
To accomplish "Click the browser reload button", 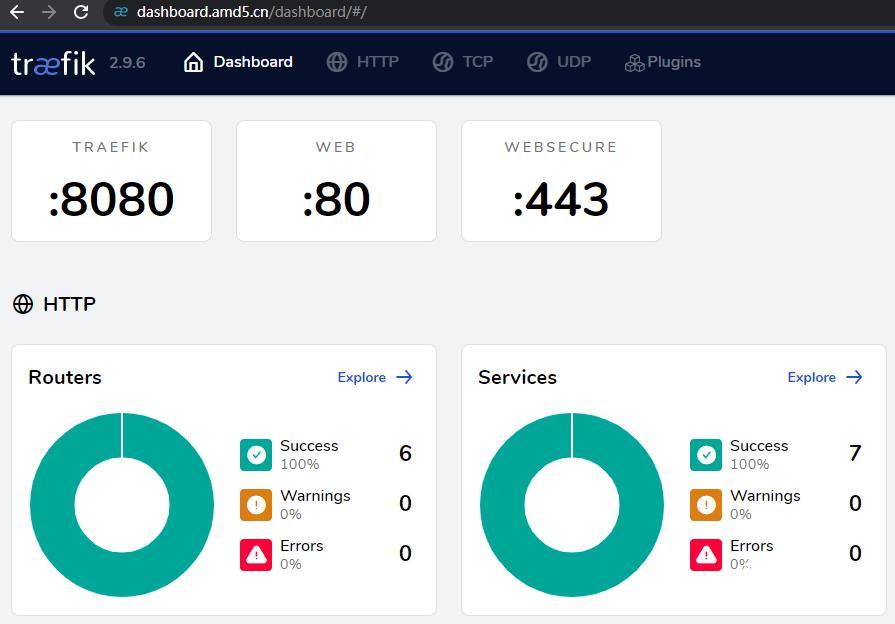I will point(80,13).
